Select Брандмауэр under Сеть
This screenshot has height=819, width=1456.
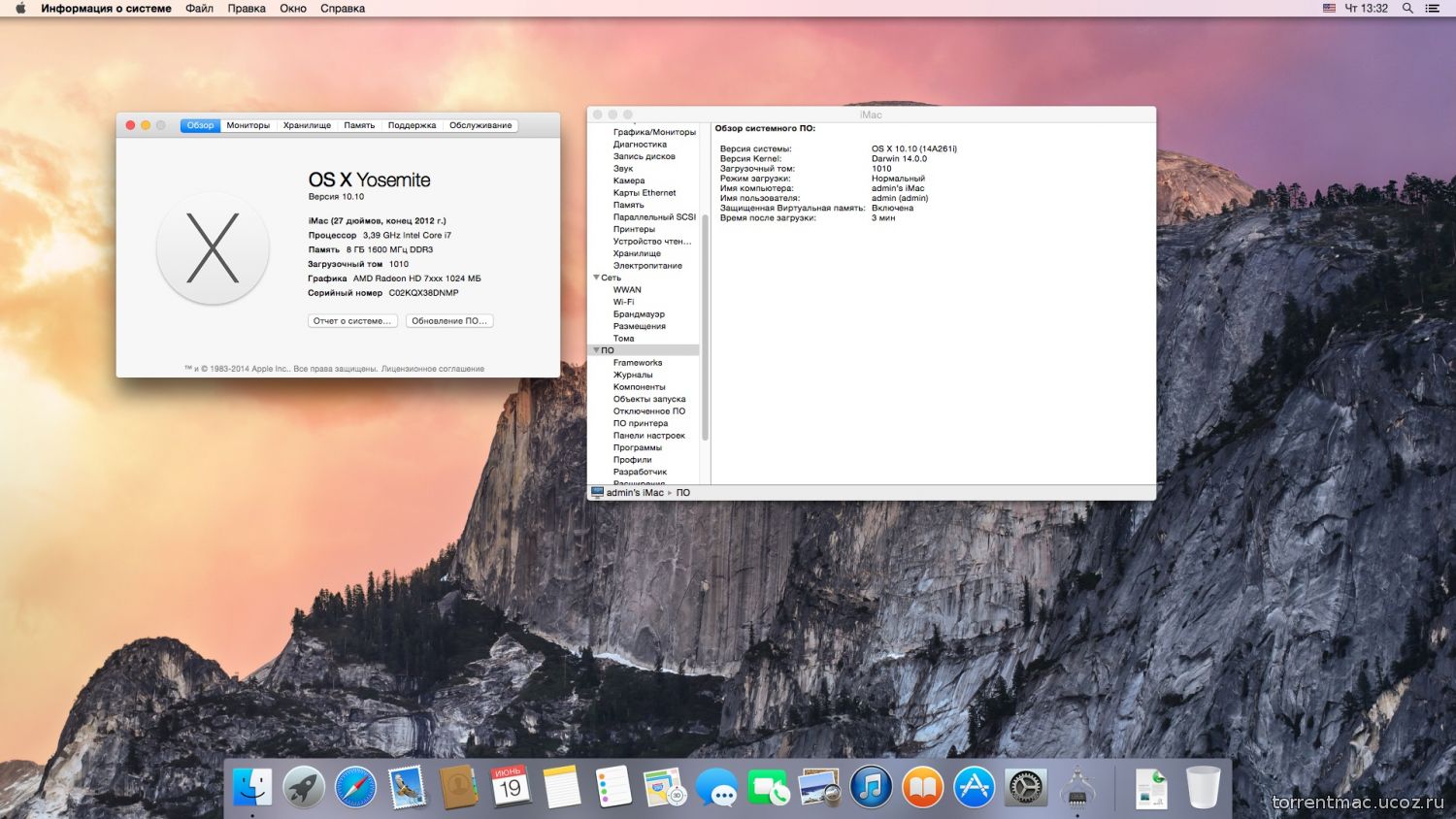(x=639, y=314)
